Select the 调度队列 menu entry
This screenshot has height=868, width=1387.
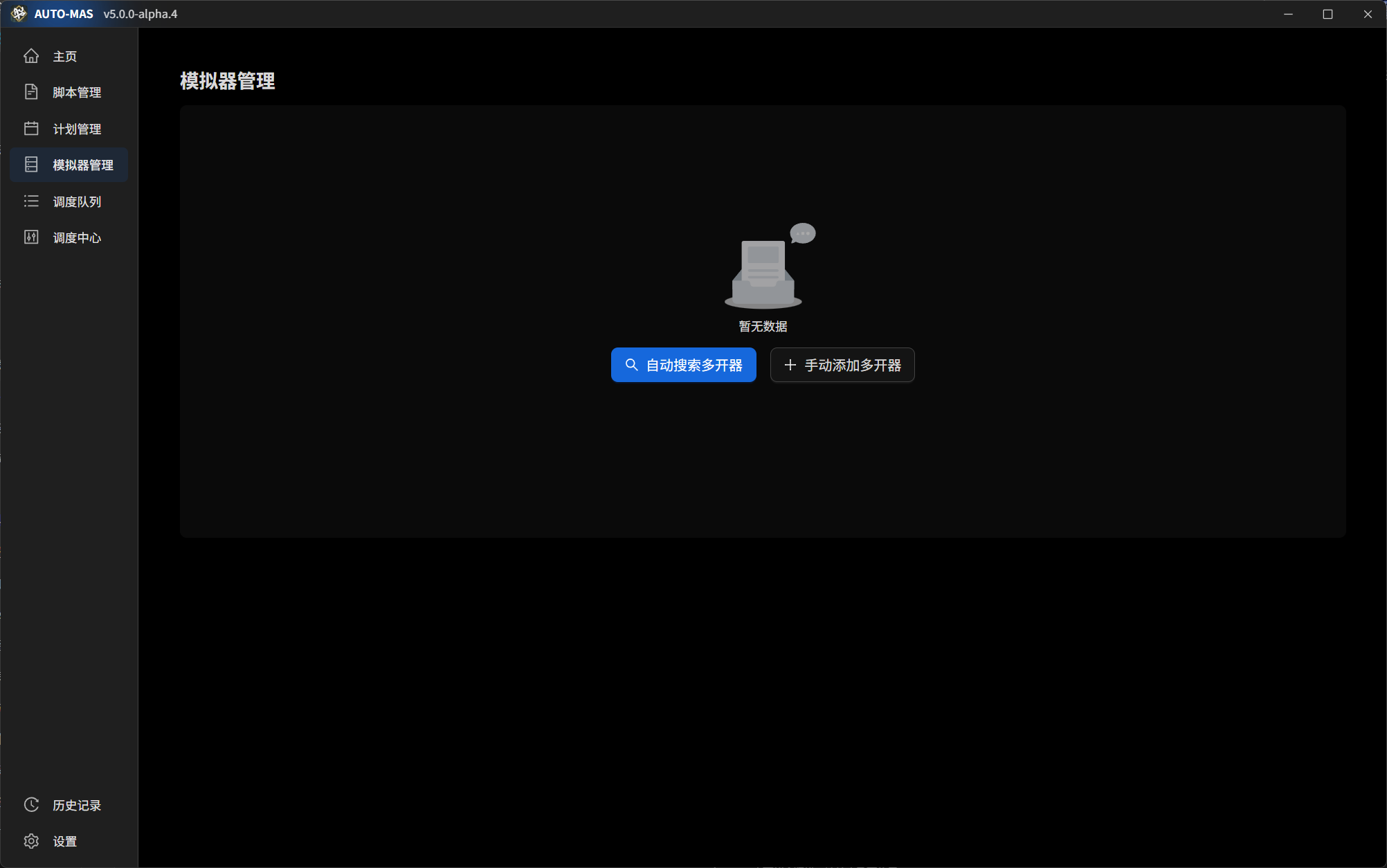76,201
